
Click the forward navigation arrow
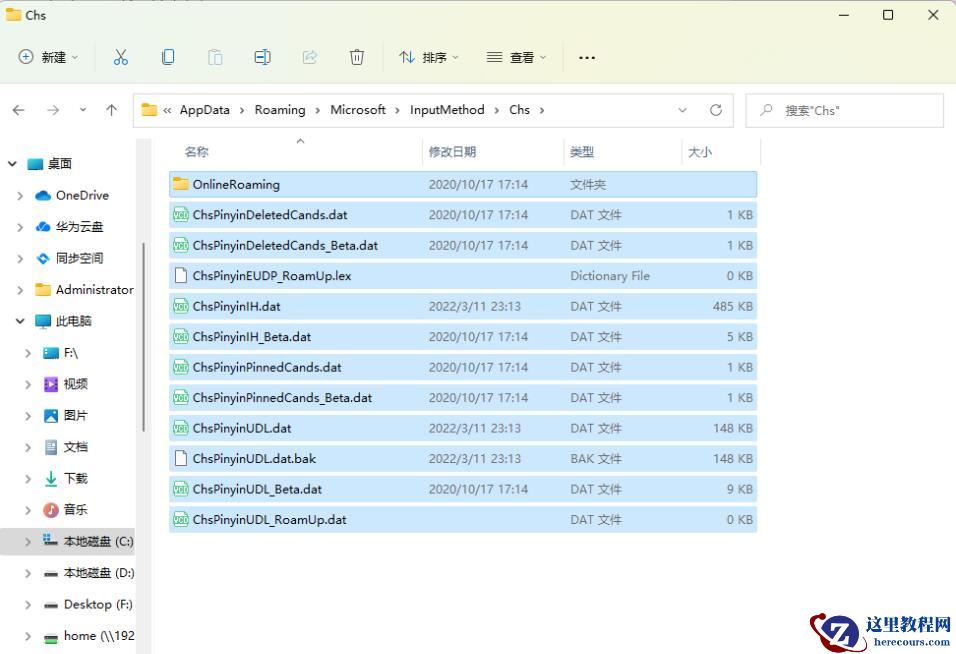point(52,110)
